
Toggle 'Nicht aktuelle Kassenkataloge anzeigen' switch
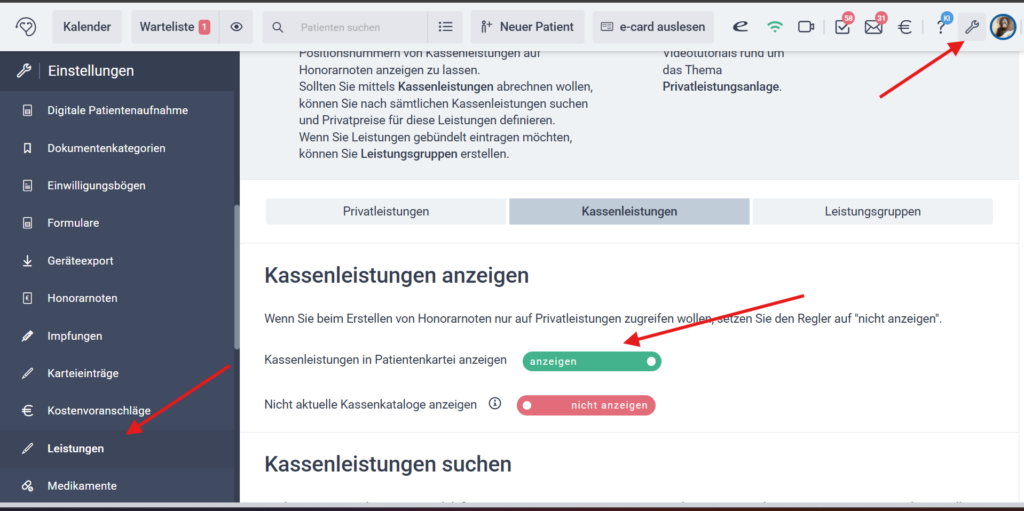[x=586, y=405]
